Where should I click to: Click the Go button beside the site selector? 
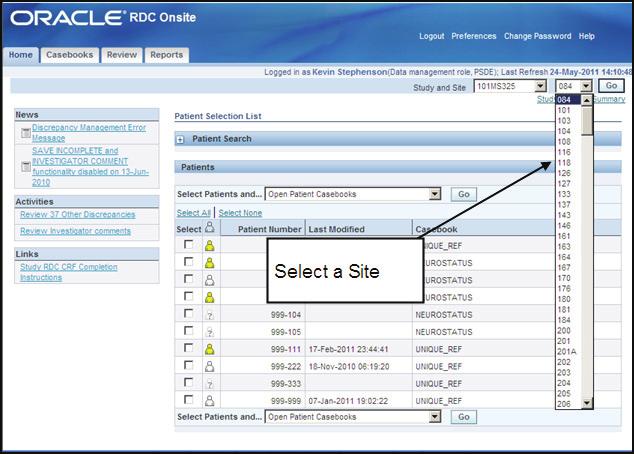[611, 86]
